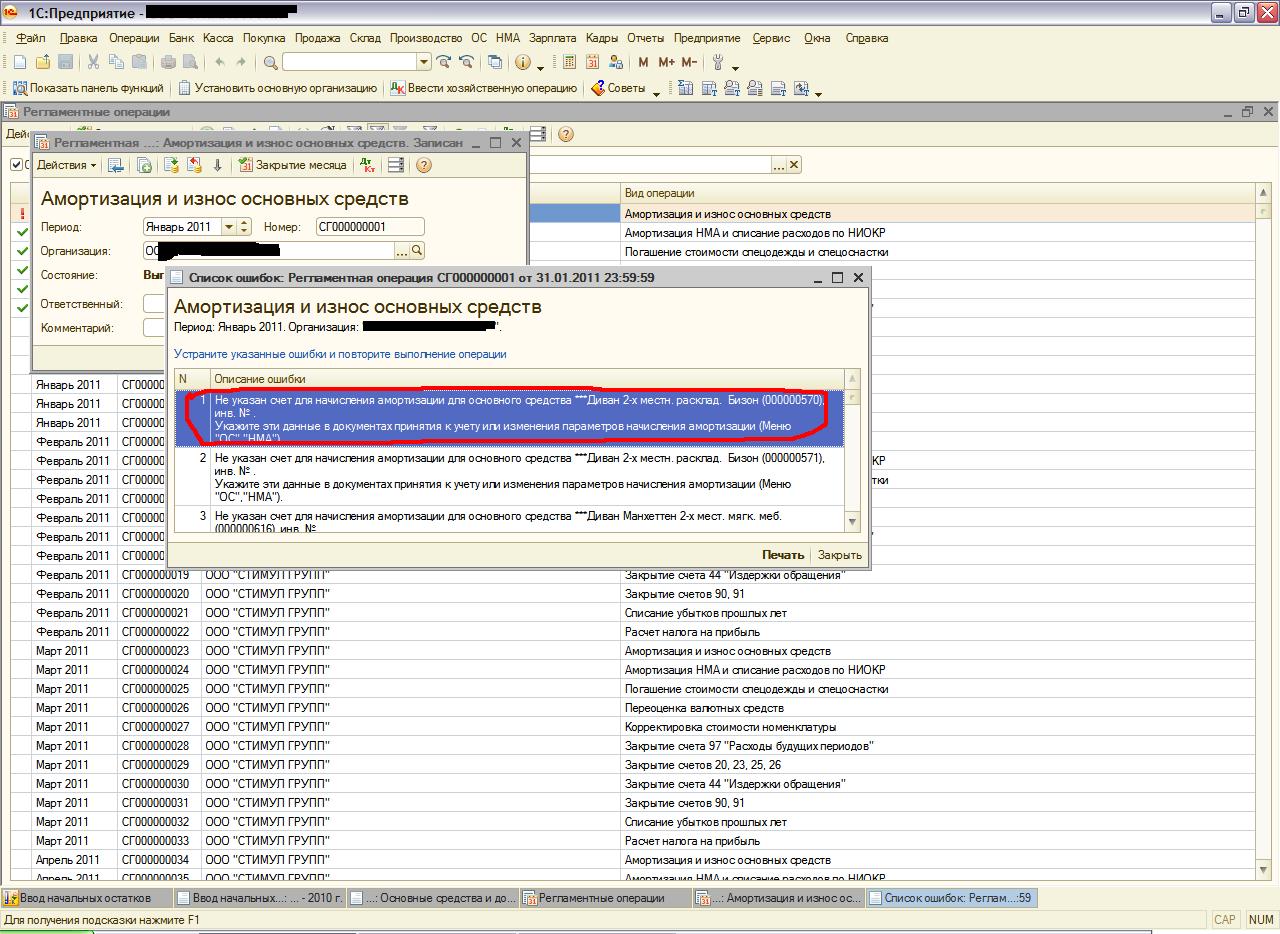Click the cut (scissors) icon
This screenshot has width=1280, height=934.
(93, 62)
